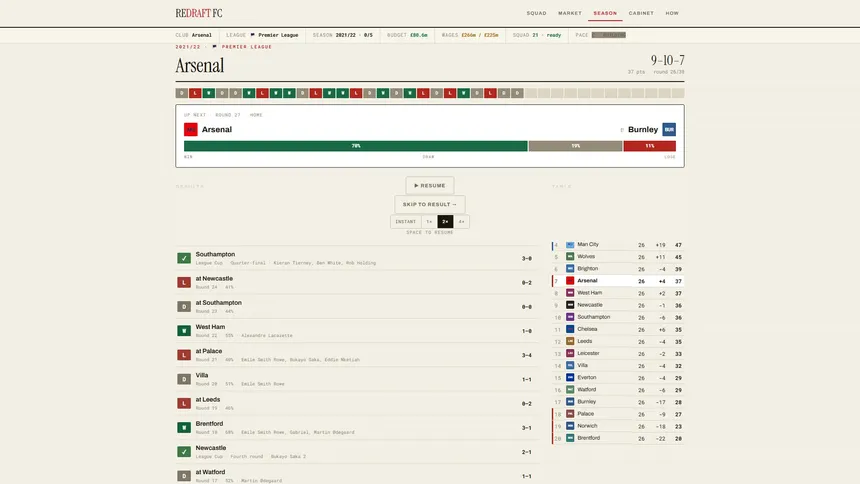Click the Villa crest in league table
Image resolution: width=860 pixels, height=484 pixels.
(570, 365)
